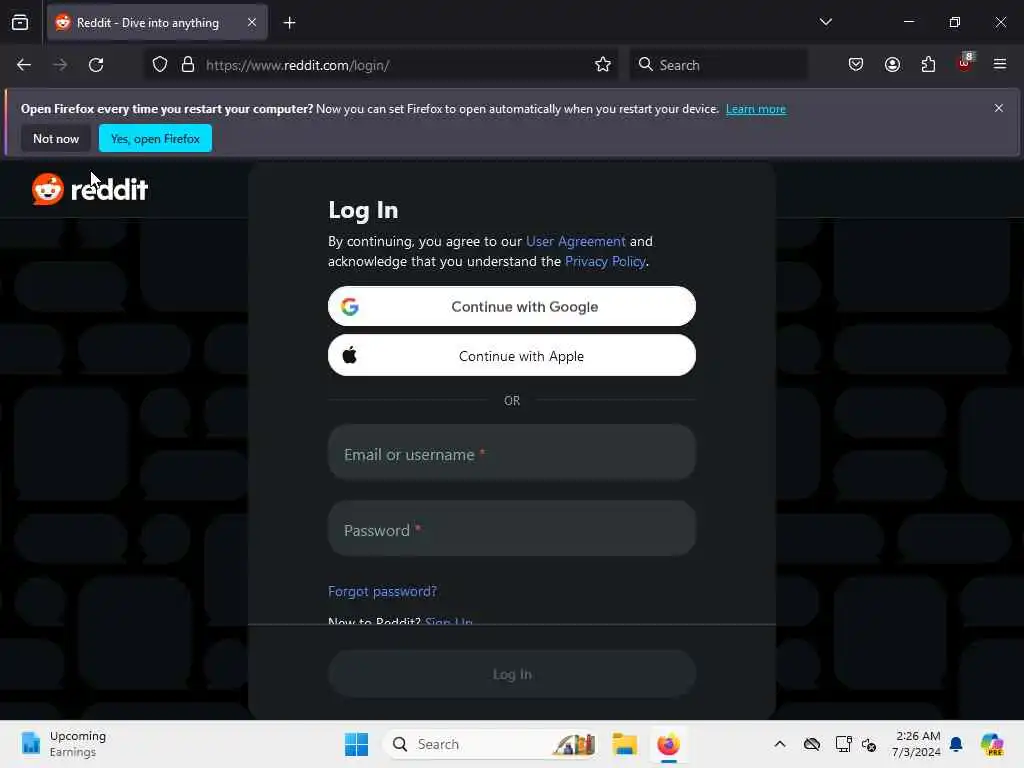The height and width of the screenshot is (768, 1024).
Task: Open the Firefox View button
Action: pyautogui.click(x=20, y=22)
